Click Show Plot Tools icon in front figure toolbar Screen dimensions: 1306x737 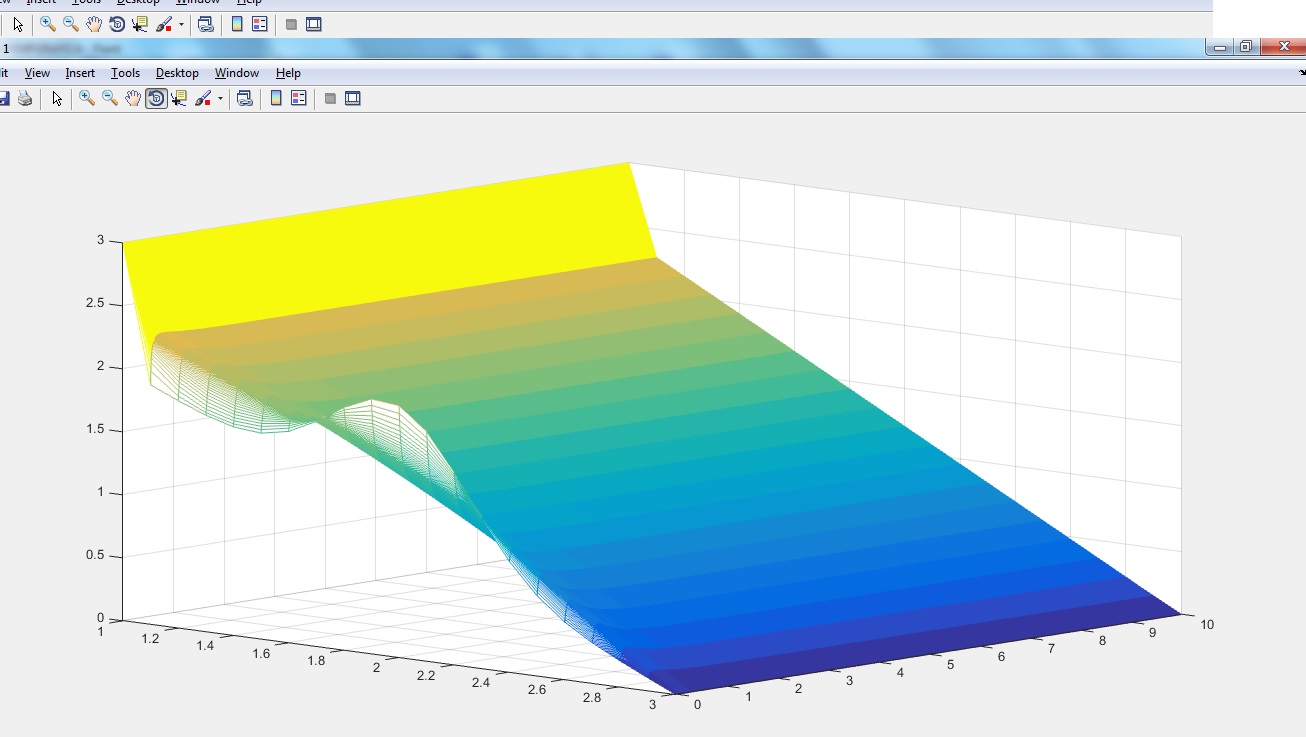point(352,98)
